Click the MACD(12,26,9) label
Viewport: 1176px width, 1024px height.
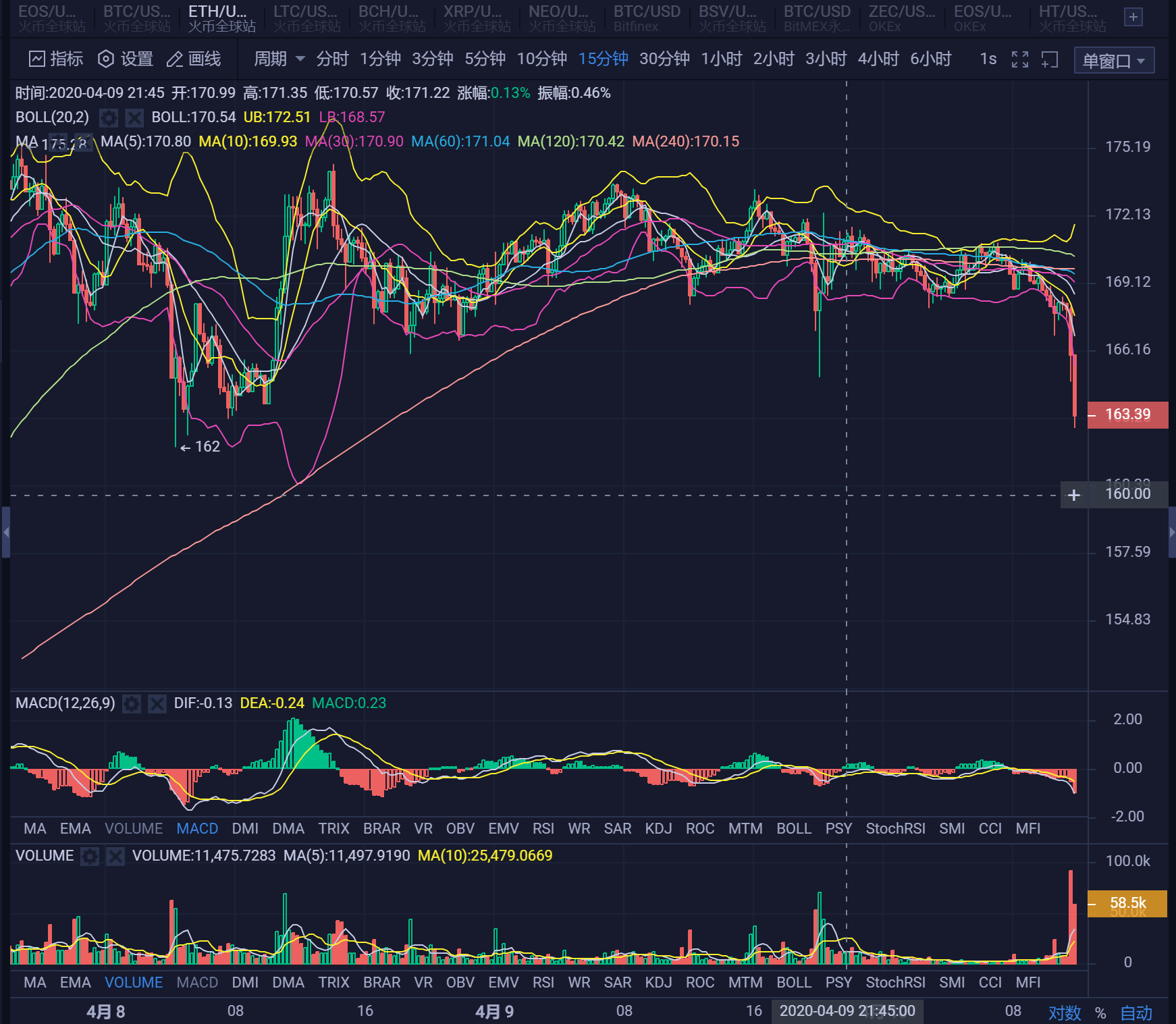tap(65, 703)
